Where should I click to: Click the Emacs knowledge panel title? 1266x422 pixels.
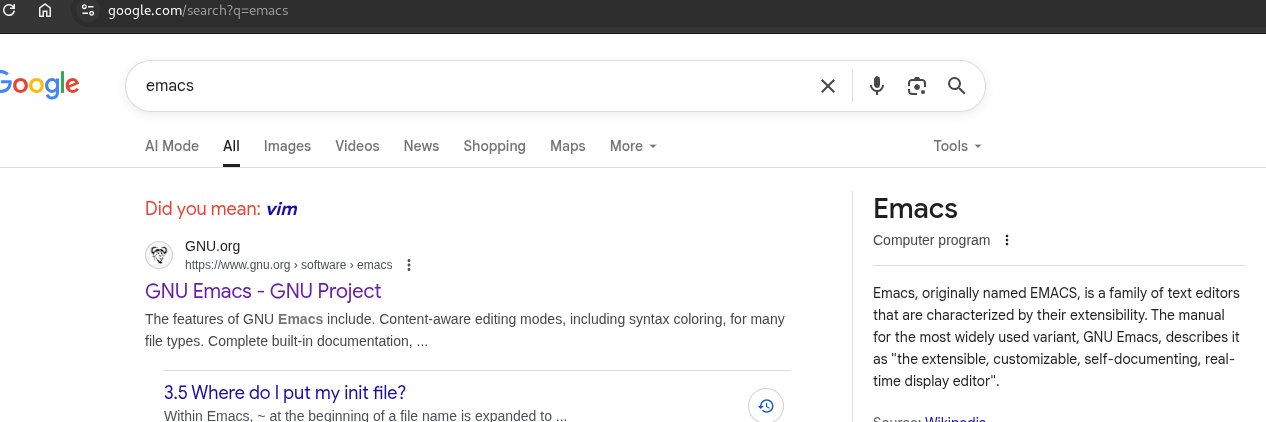click(915, 208)
